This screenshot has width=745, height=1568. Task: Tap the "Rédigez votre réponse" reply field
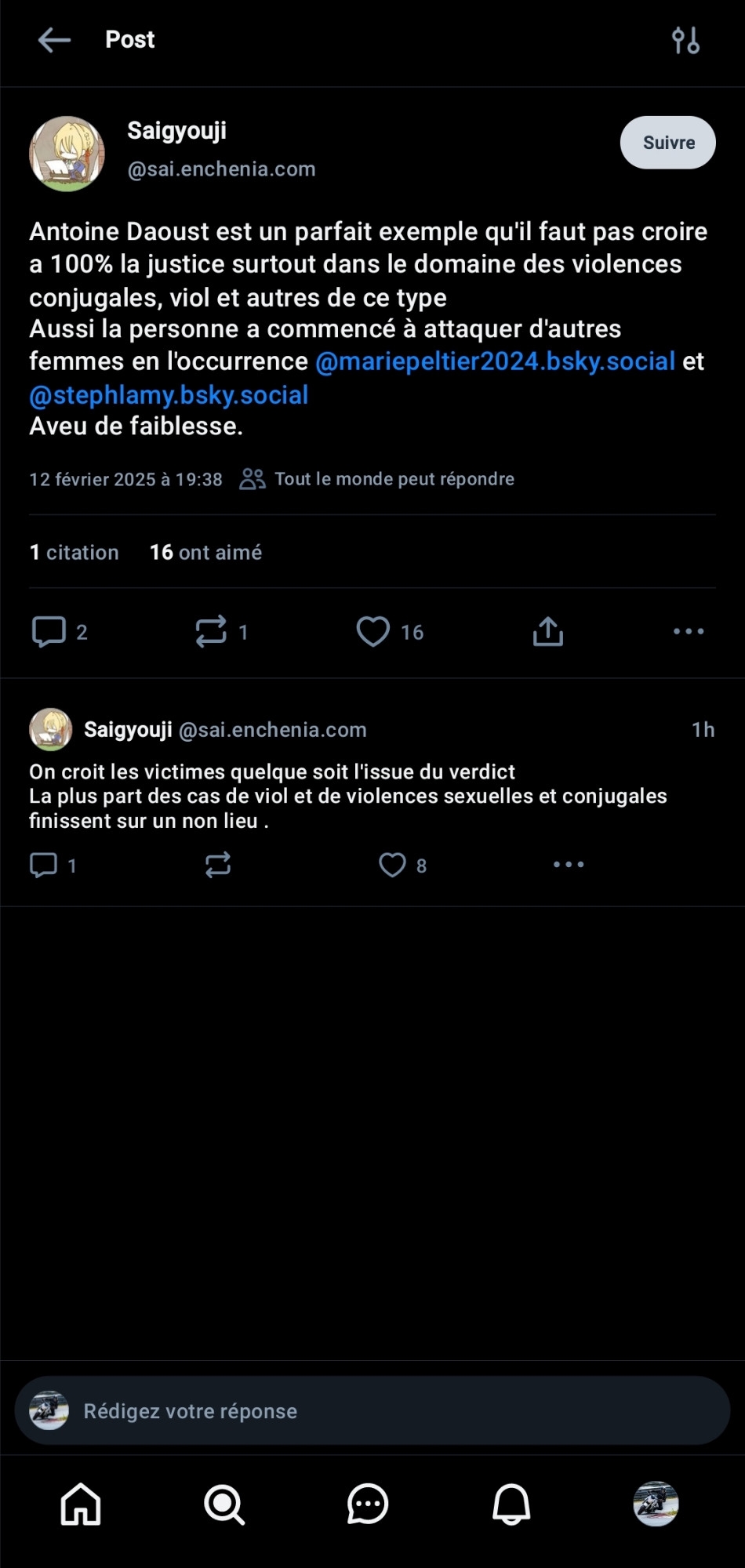[372, 1411]
